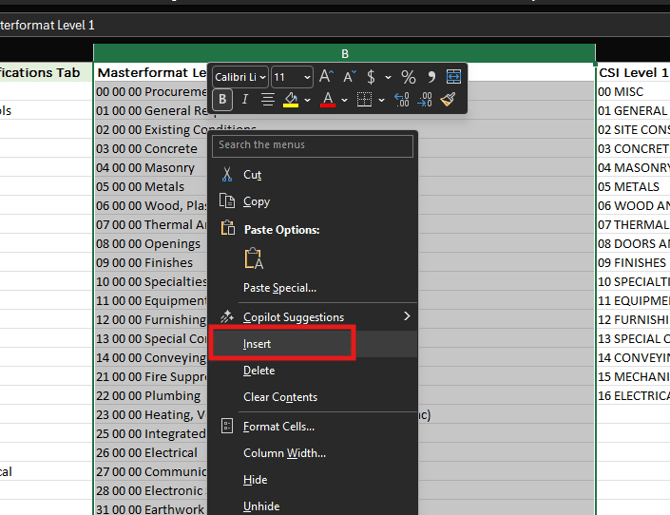Toggle Italic formatting in mini toolbar
Viewport: 670px width, 515px height.
click(x=245, y=100)
